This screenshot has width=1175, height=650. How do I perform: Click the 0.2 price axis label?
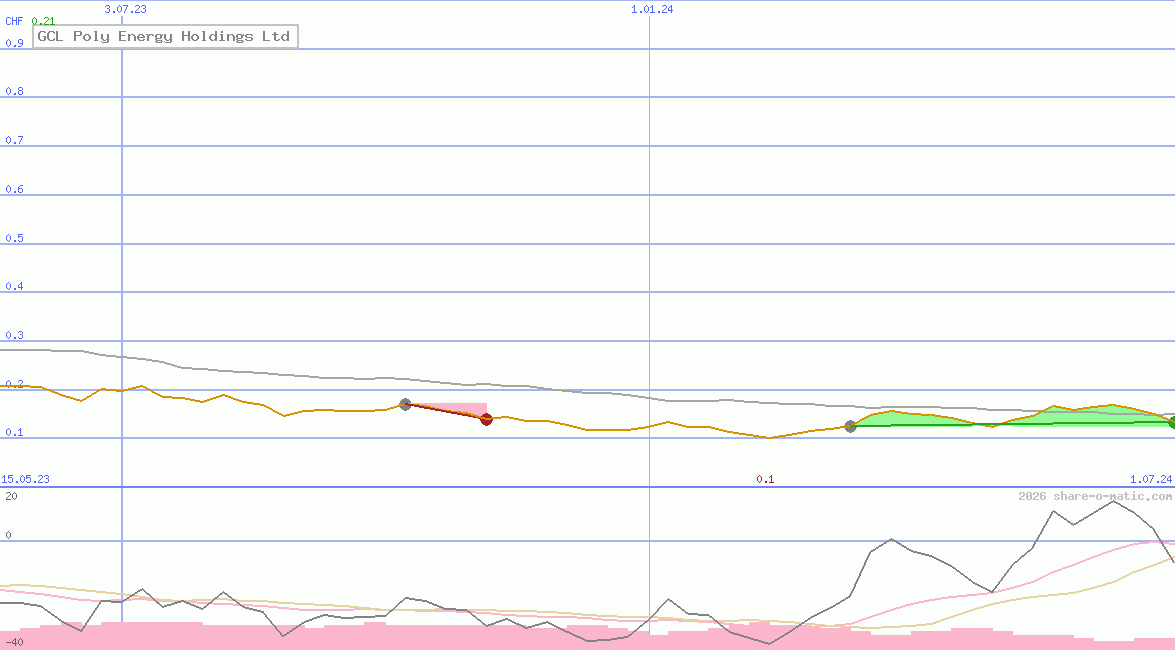click(14, 385)
